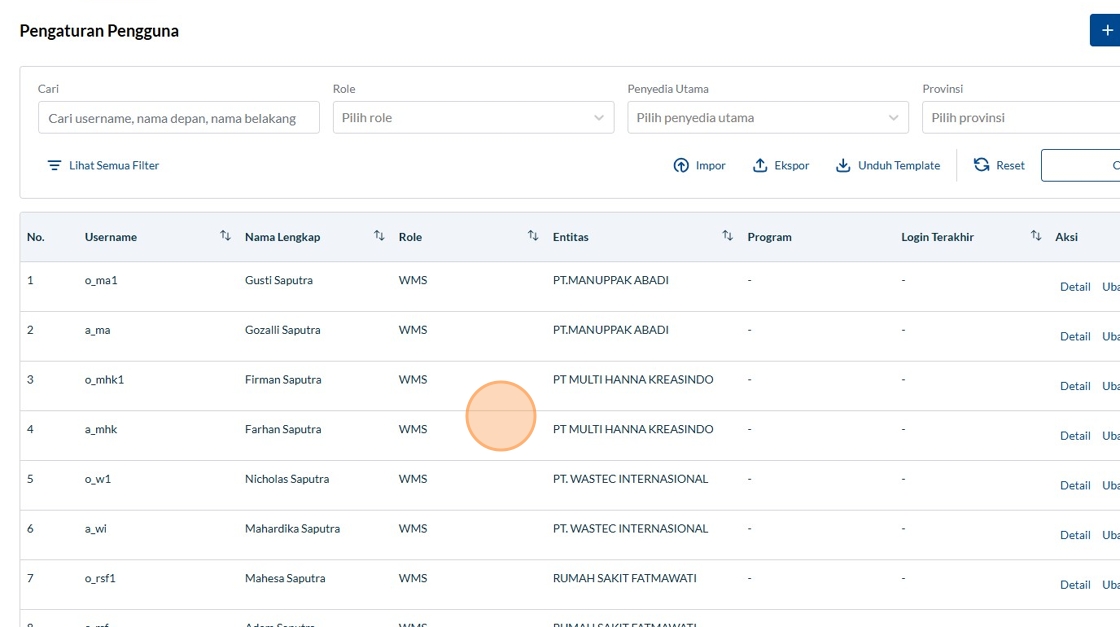Expand the Pilih role dropdown
The image size is (1120, 627).
(x=473, y=118)
